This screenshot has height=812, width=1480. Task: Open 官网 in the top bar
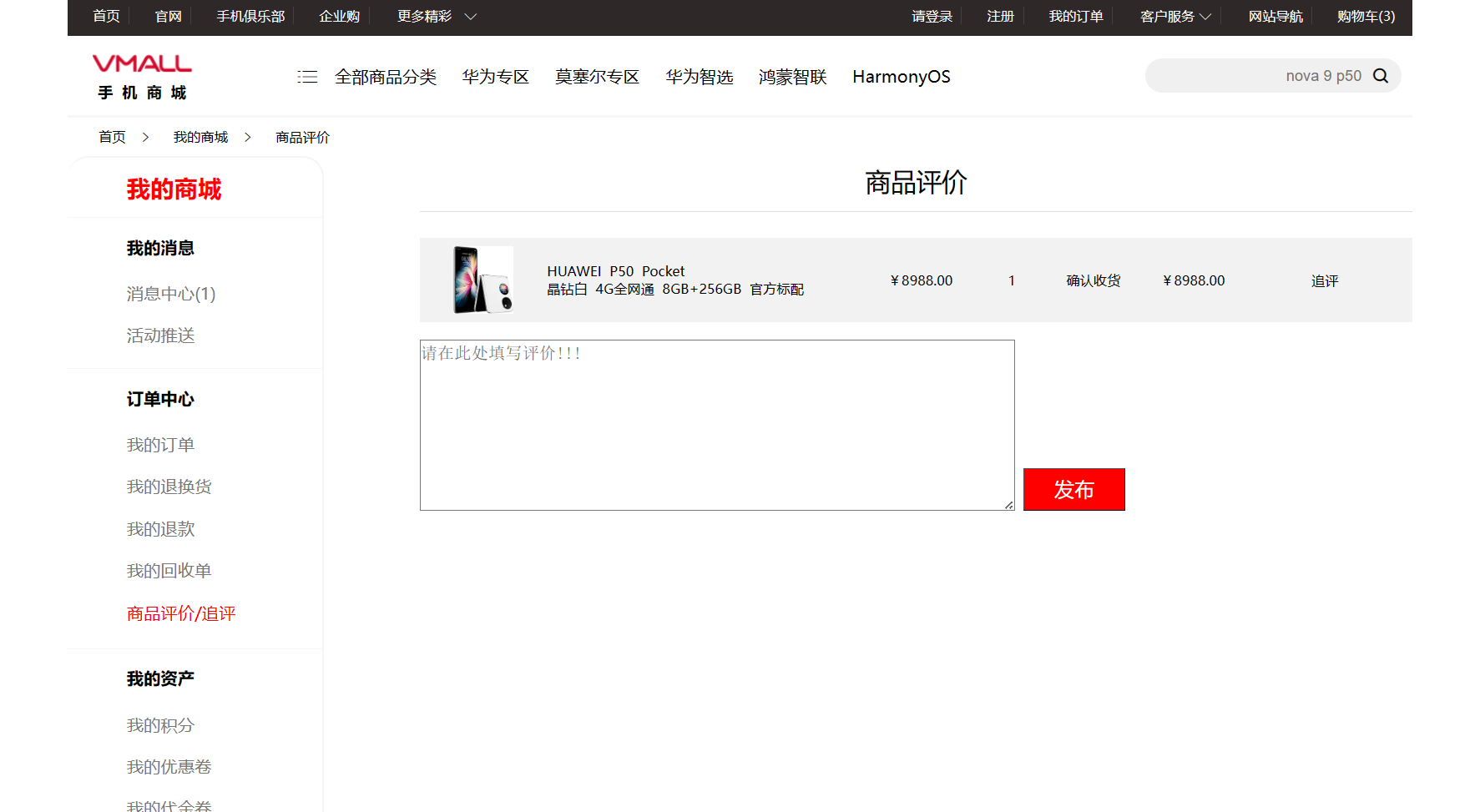tap(169, 17)
